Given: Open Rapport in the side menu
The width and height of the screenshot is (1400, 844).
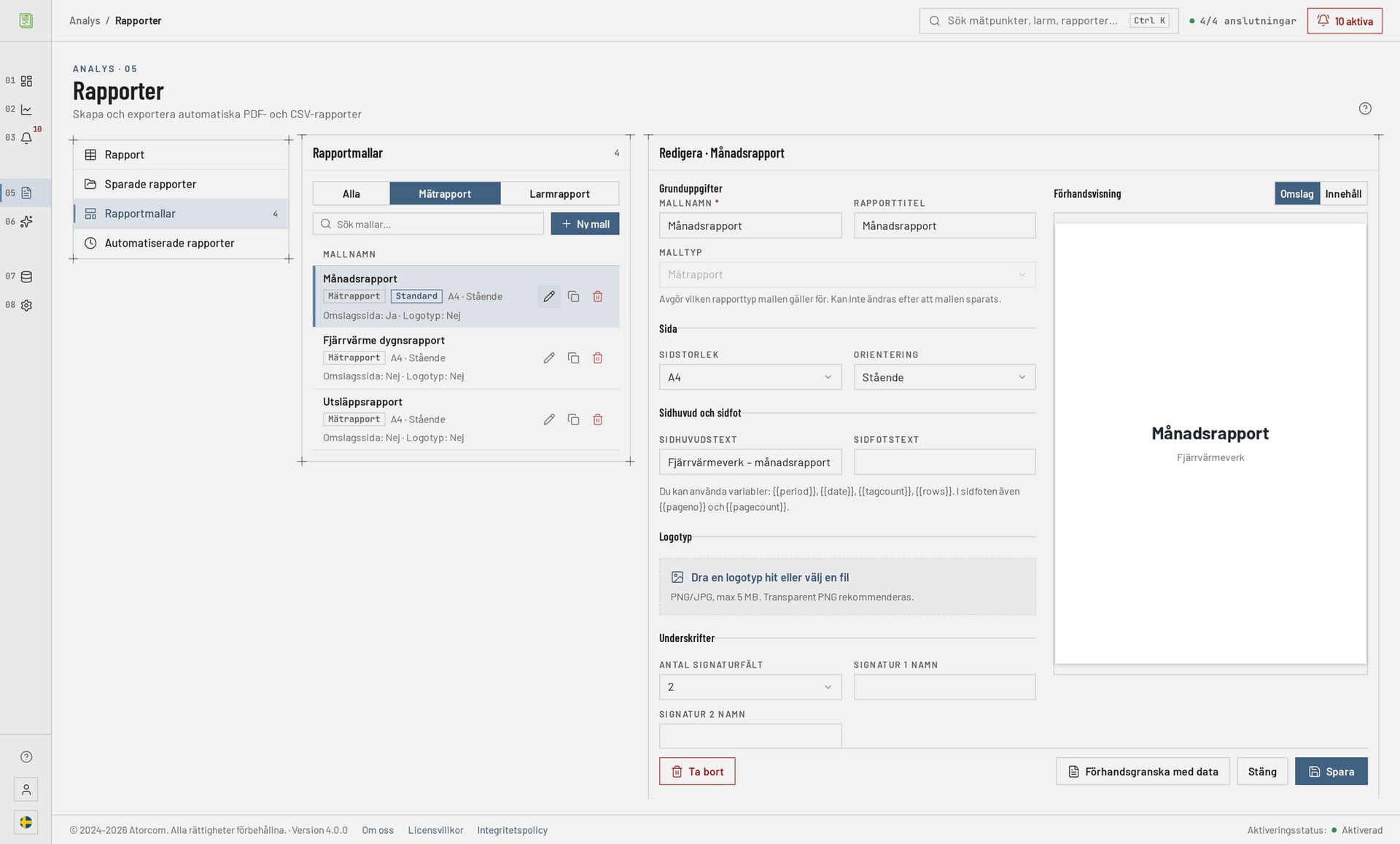Looking at the screenshot, I should pos(181,155).
